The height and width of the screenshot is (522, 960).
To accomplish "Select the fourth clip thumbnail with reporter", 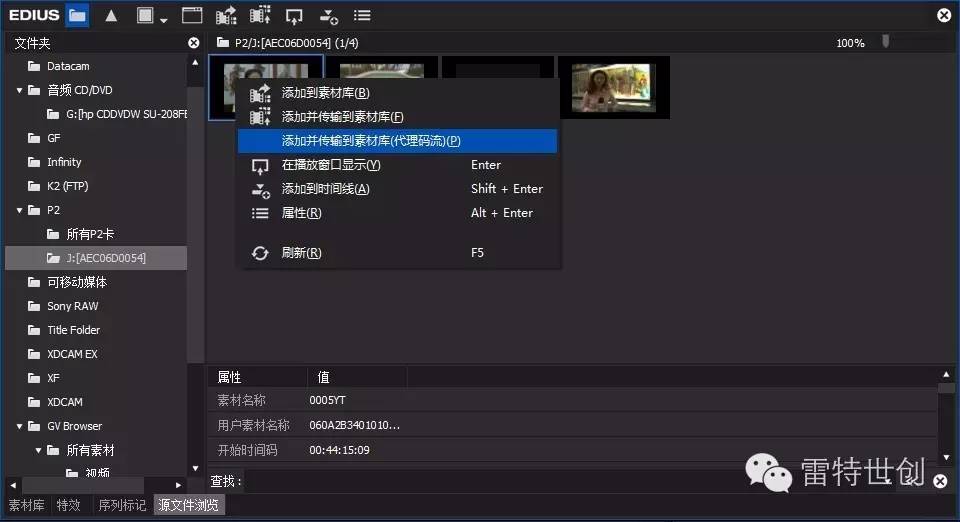I will click(614, 88).
